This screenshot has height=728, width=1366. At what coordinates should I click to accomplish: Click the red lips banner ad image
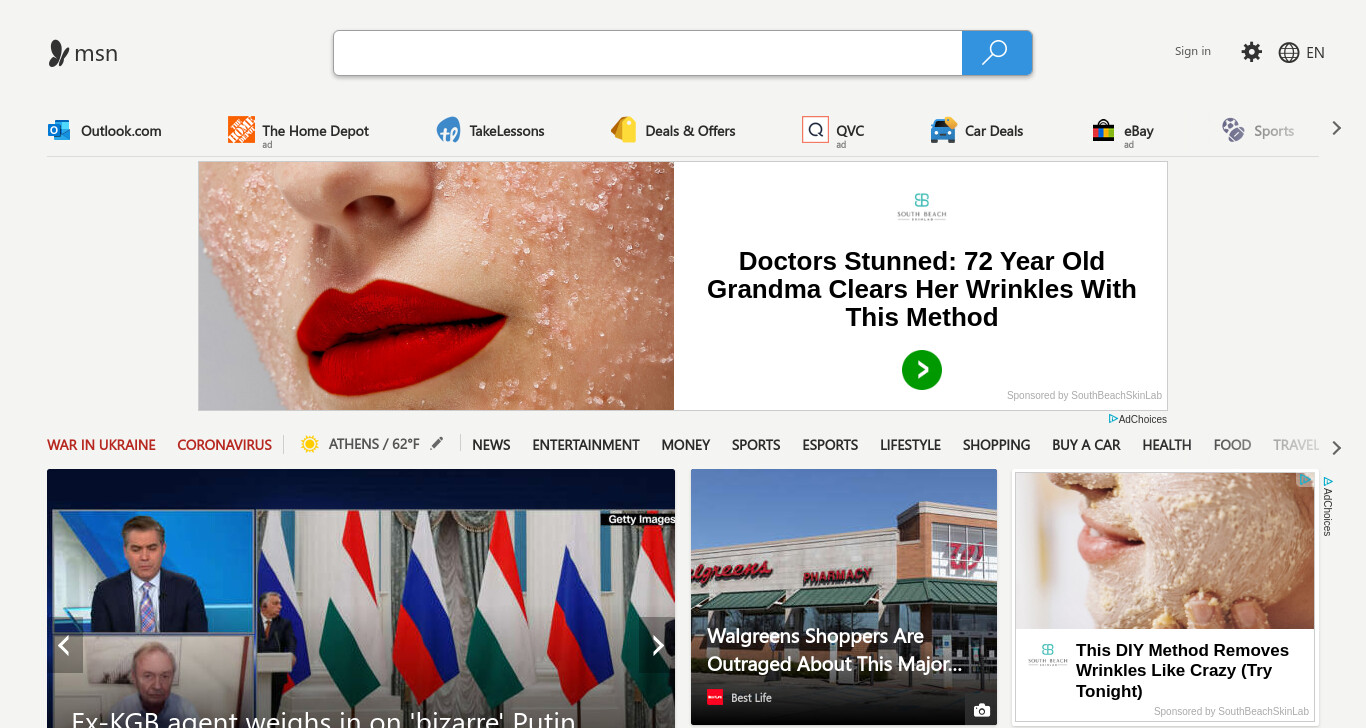pos(436,286)
